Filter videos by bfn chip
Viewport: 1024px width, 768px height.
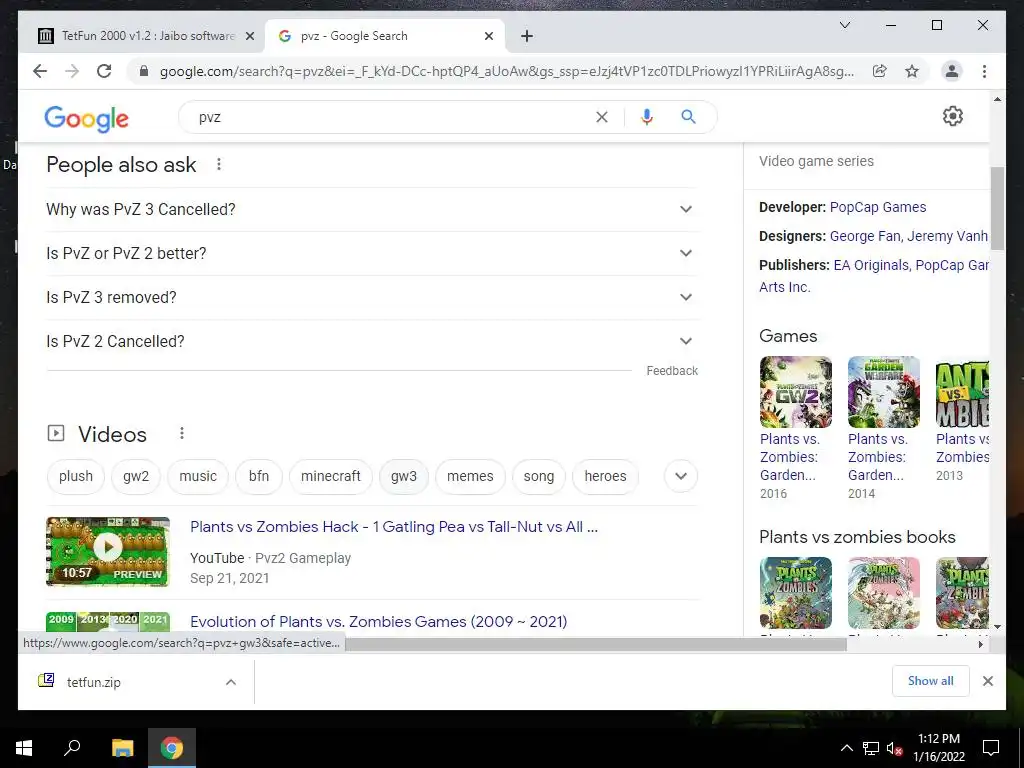click(259, 476)
